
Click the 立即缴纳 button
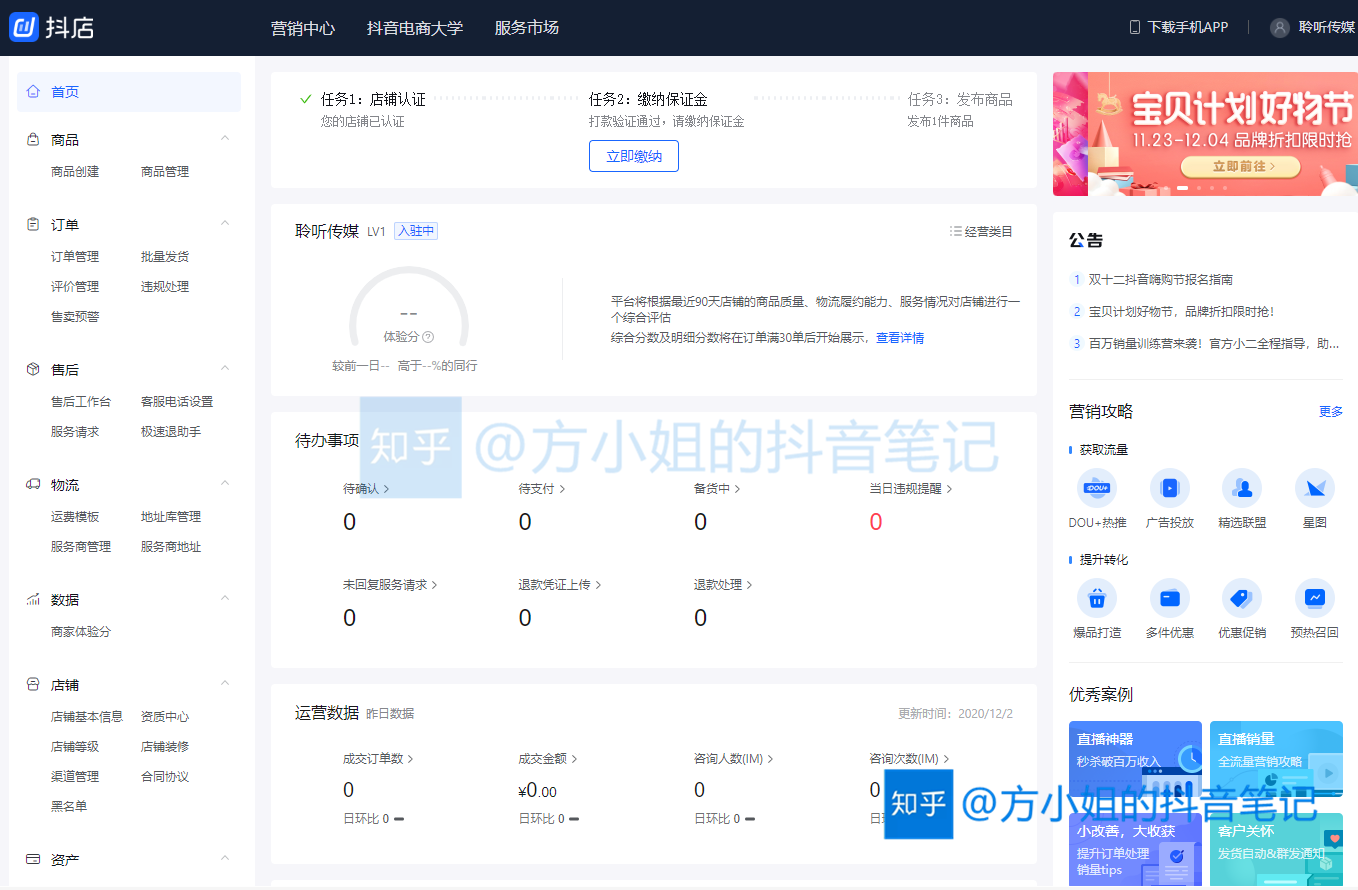(x=634, y=156)
